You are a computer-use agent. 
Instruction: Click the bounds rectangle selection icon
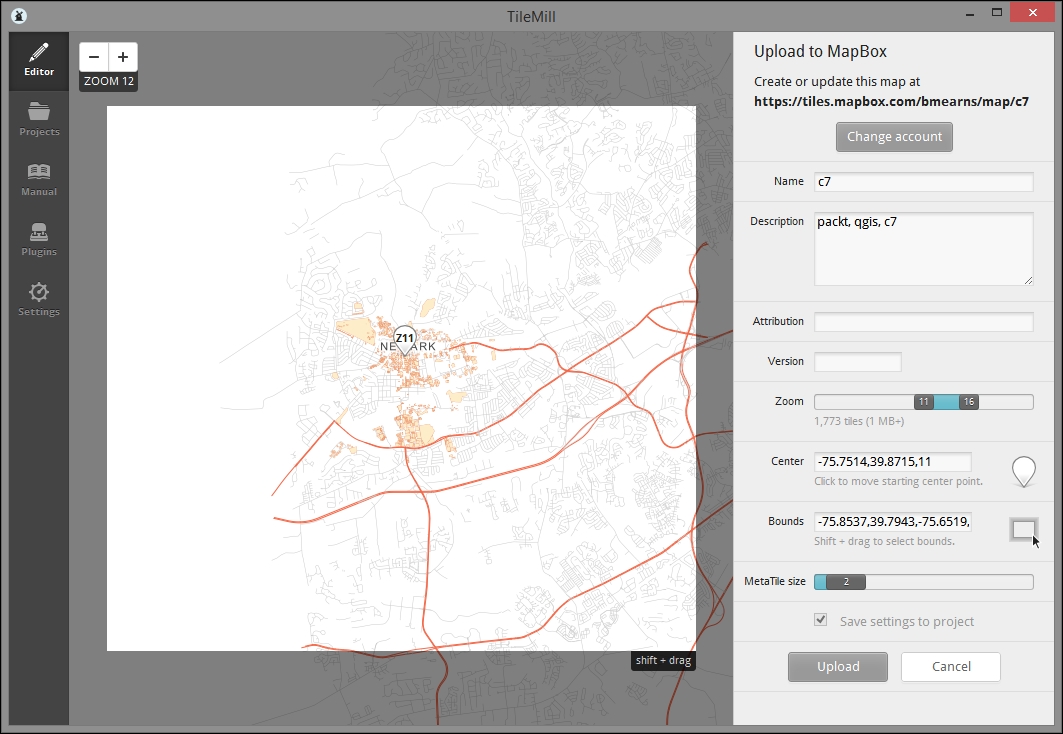(1023, 530)
